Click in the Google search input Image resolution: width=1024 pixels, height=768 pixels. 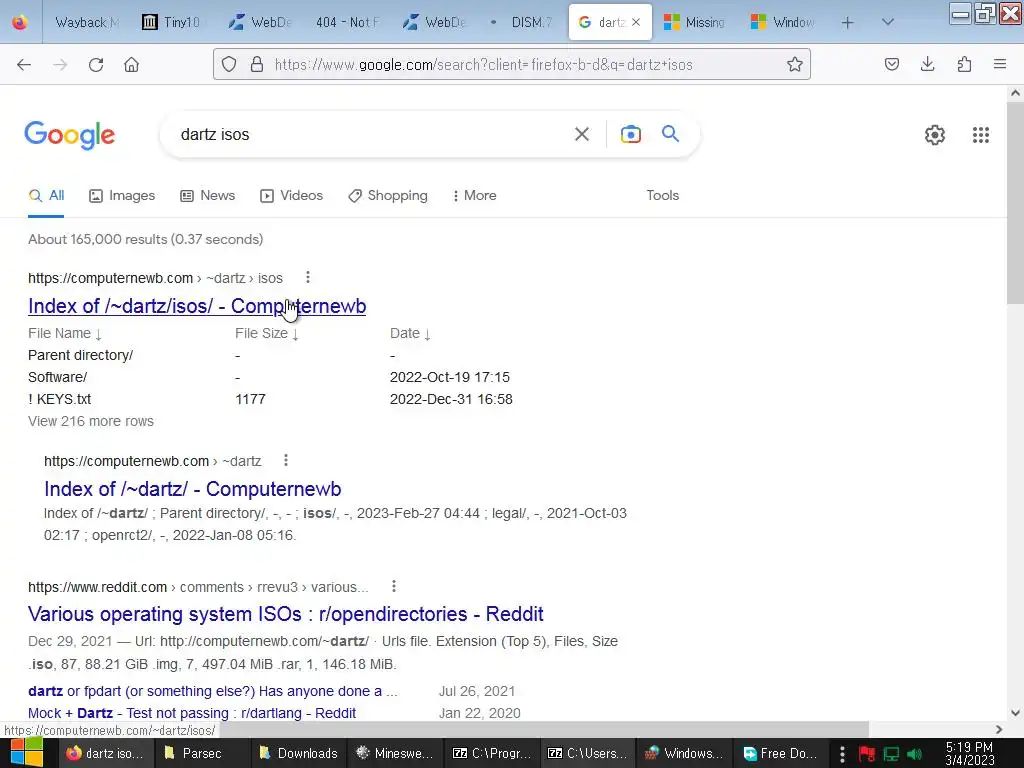(x=372, y=135)
